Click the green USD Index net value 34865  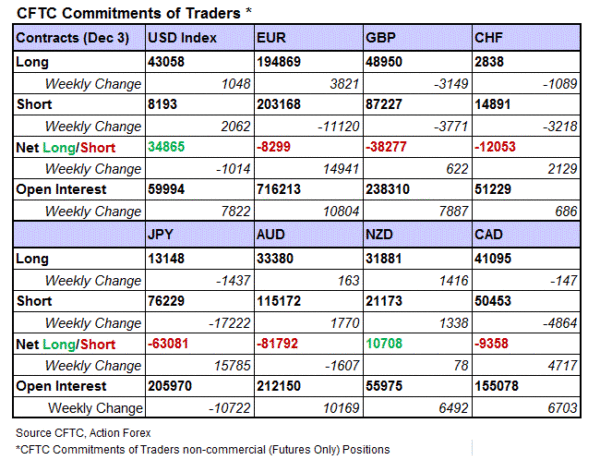point(167,146)
